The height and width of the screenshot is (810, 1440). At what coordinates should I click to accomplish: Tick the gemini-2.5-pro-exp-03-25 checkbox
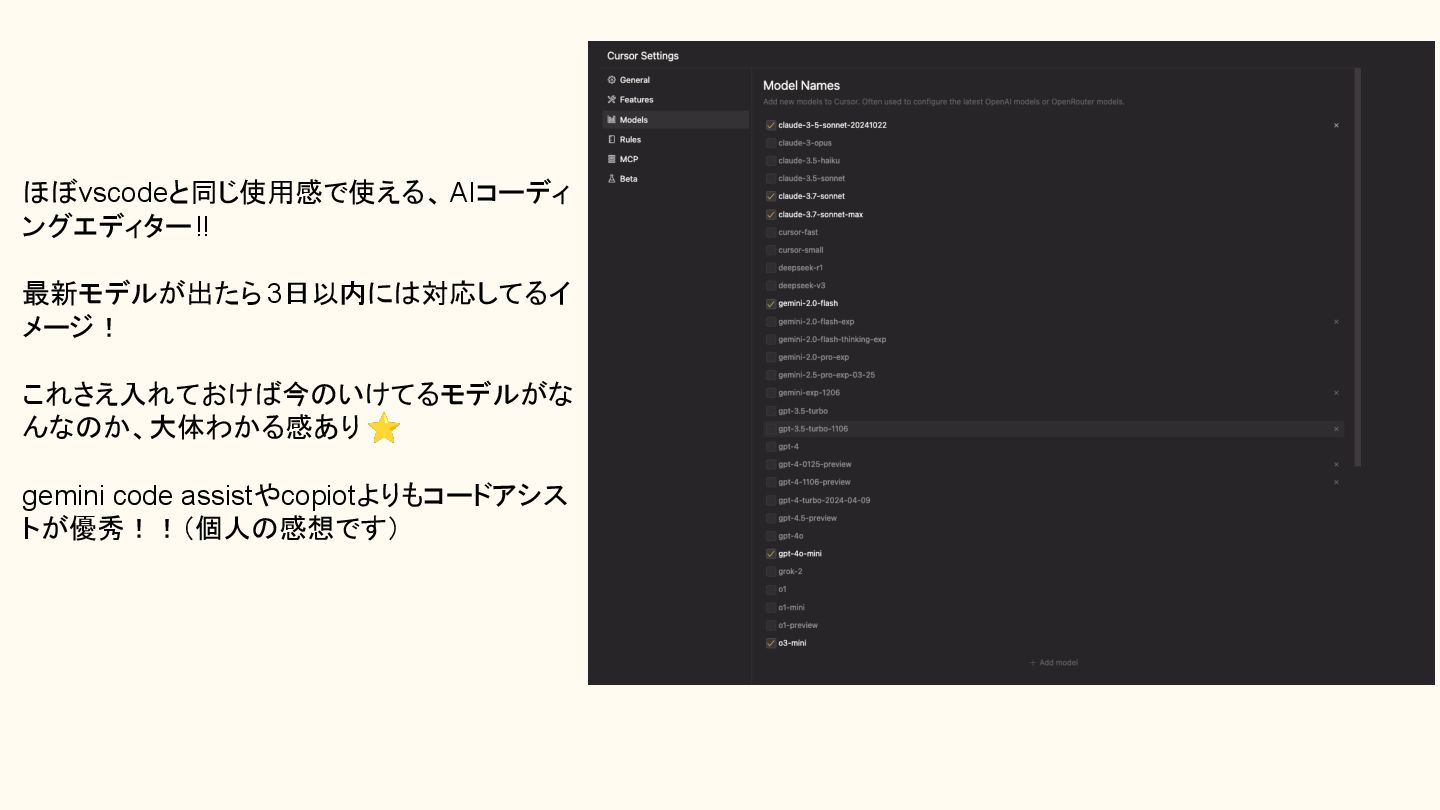coord(771,375)
